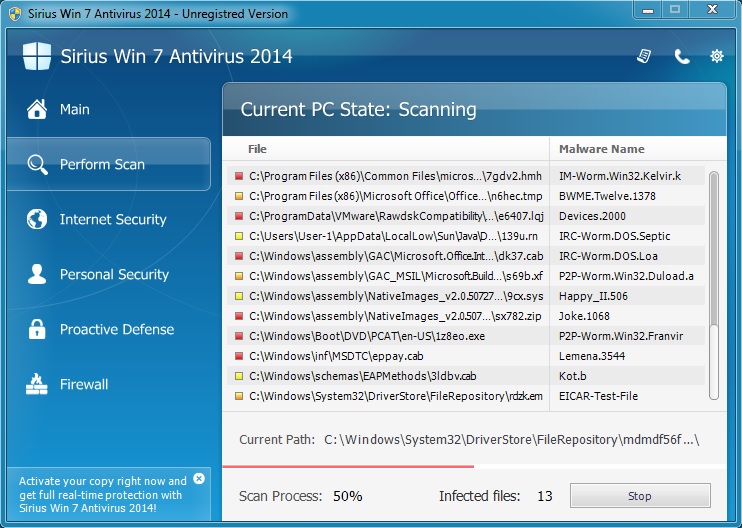Click the brick-wall Firewall icon
Image resolution: width=742 pixels, height=528 pixels.
click(37, 384)
